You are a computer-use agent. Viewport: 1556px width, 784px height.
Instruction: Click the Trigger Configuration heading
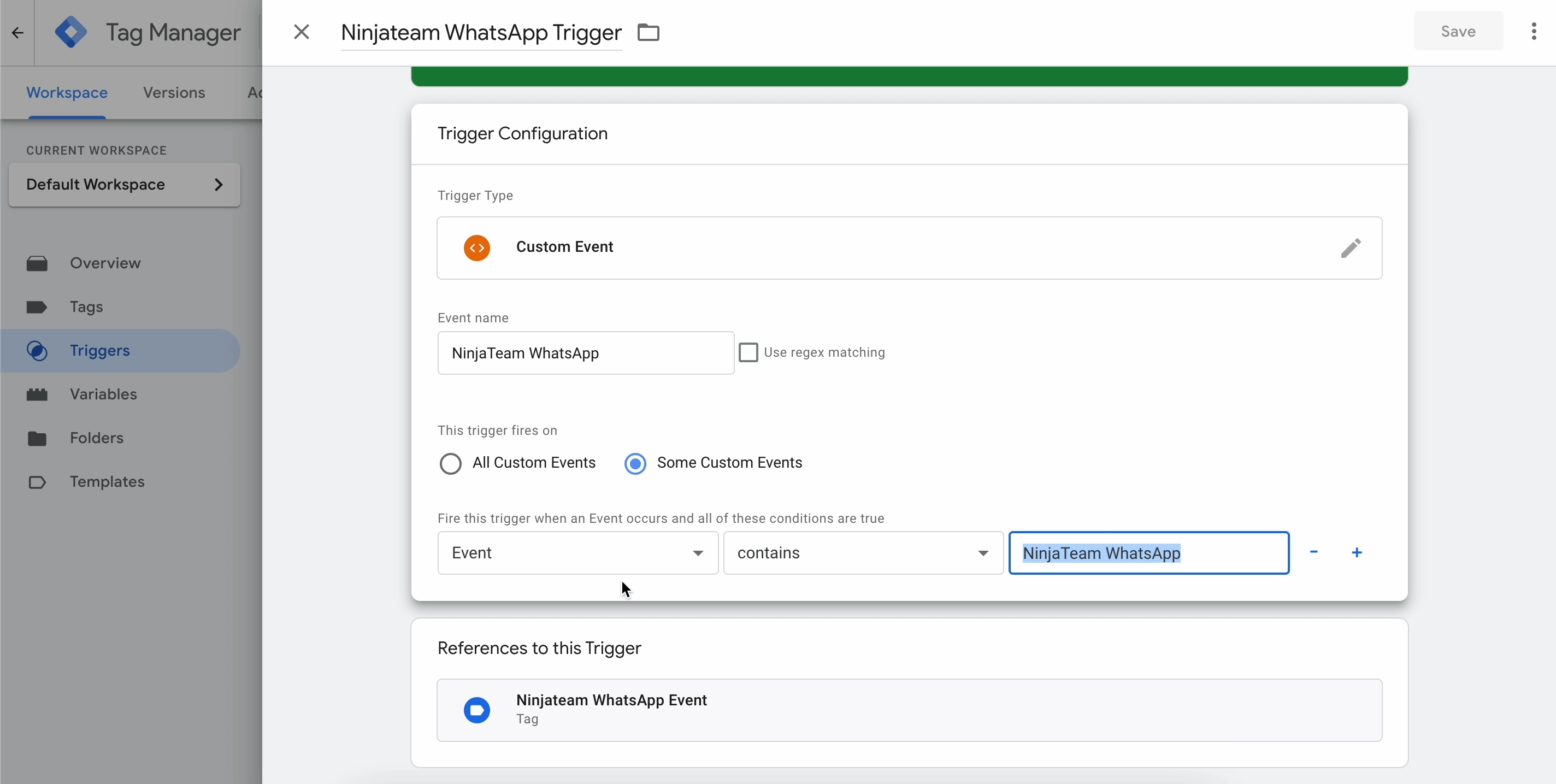522,133
